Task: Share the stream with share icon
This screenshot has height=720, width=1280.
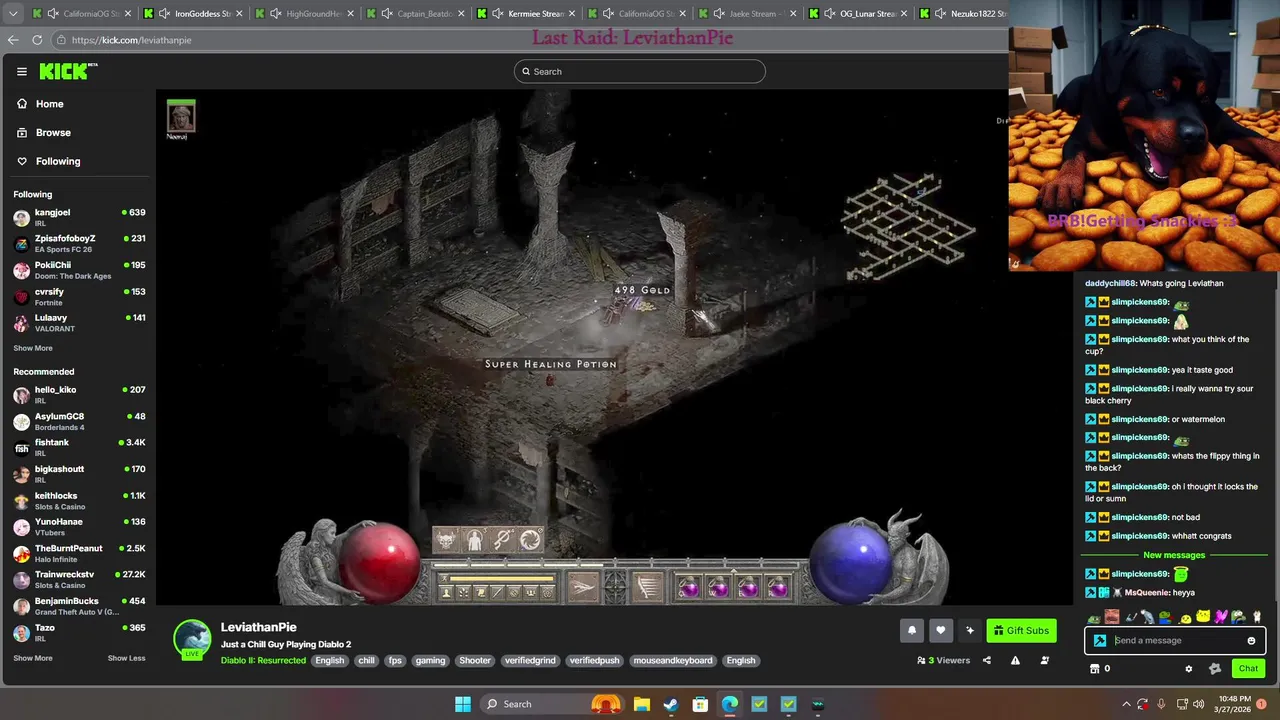Action: pyautogui.click(x=986, y=660)
